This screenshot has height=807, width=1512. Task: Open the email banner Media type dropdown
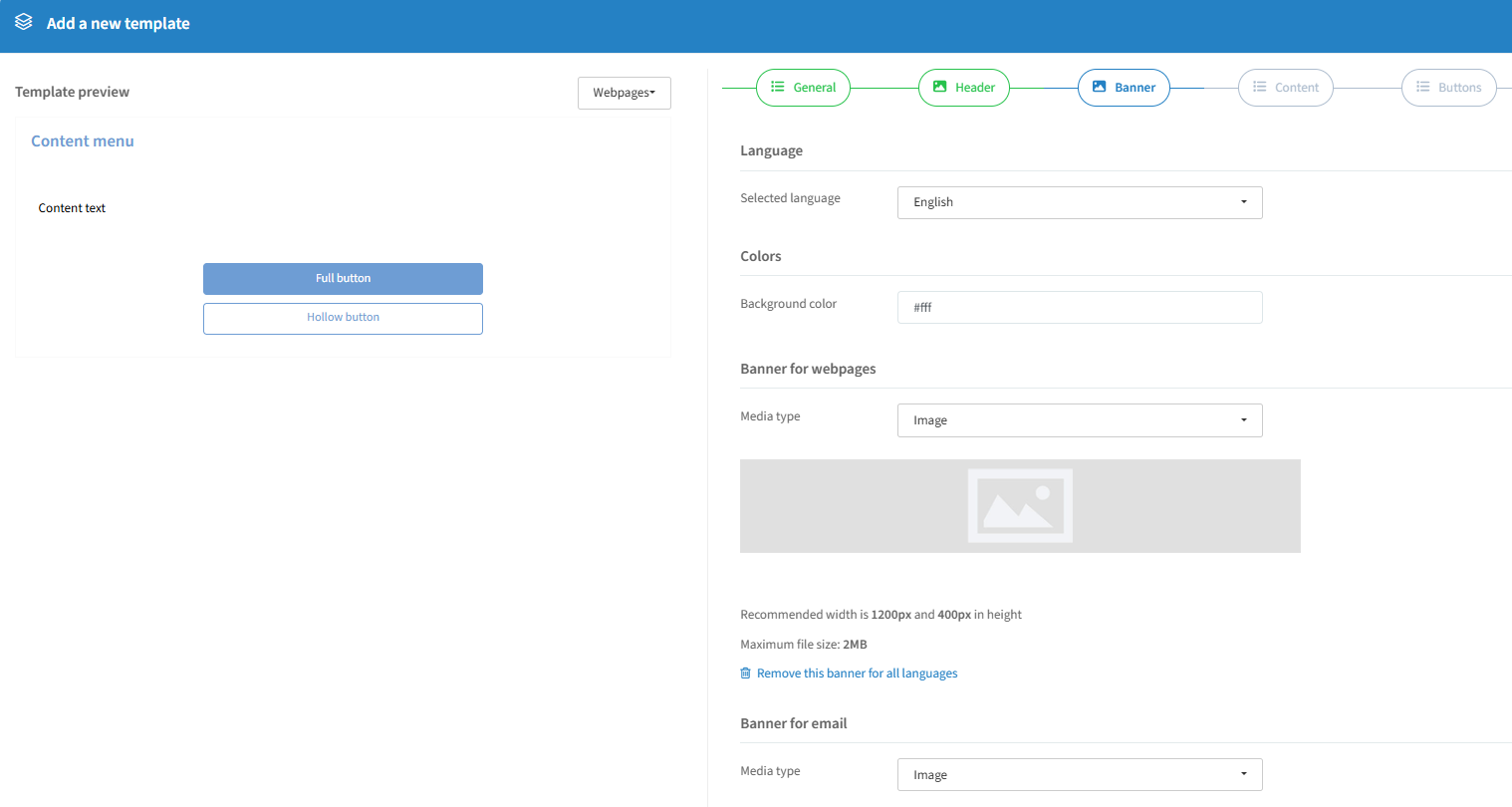coord(1080,775)
